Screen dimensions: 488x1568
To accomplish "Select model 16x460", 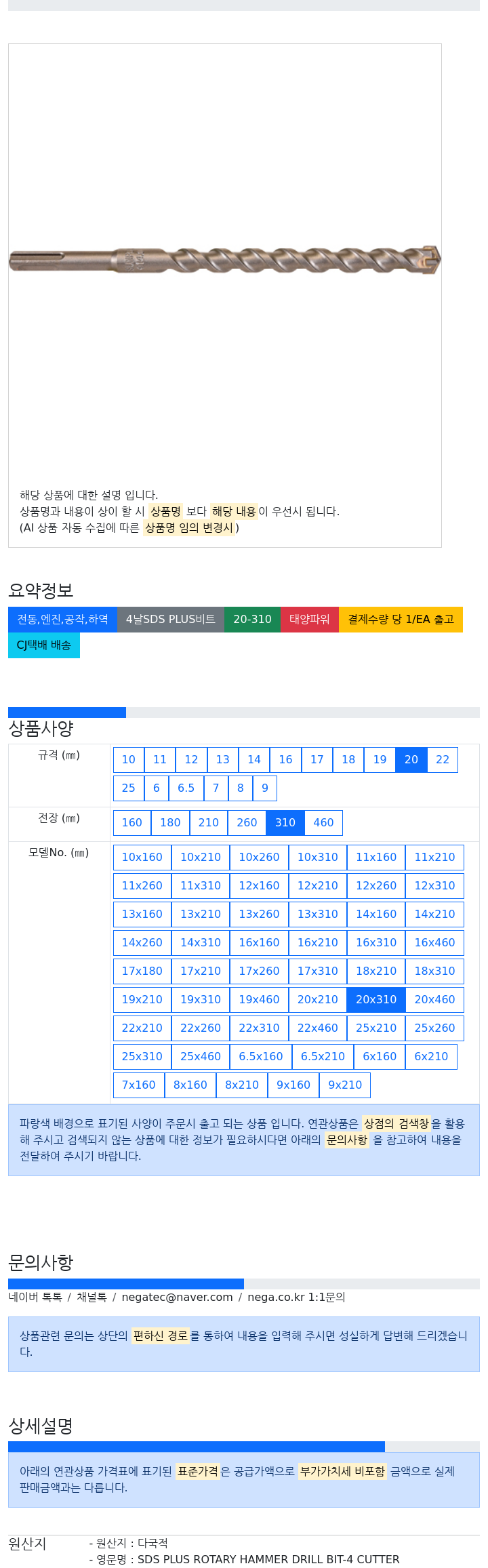I will 435,942.
